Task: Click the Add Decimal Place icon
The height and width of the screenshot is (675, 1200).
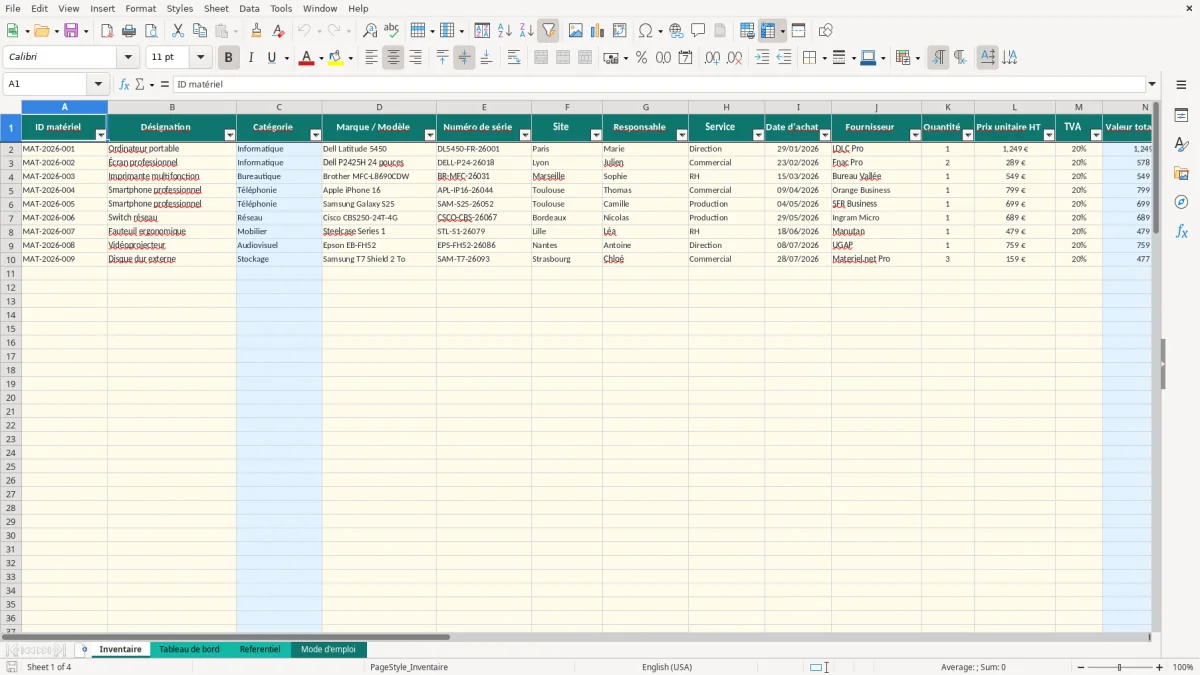Action: pos(713,58)
